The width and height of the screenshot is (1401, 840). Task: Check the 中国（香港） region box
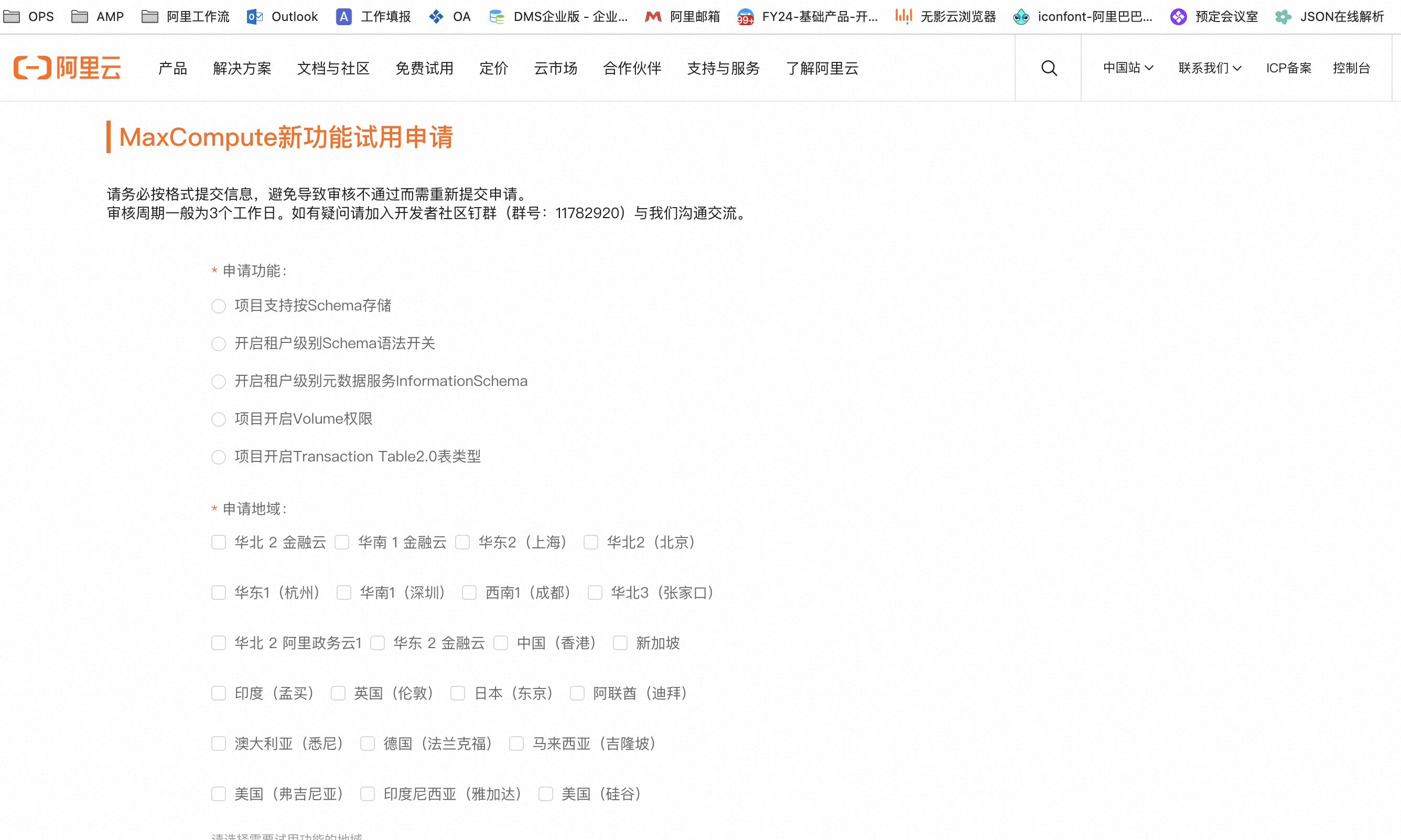coord(501,643)
